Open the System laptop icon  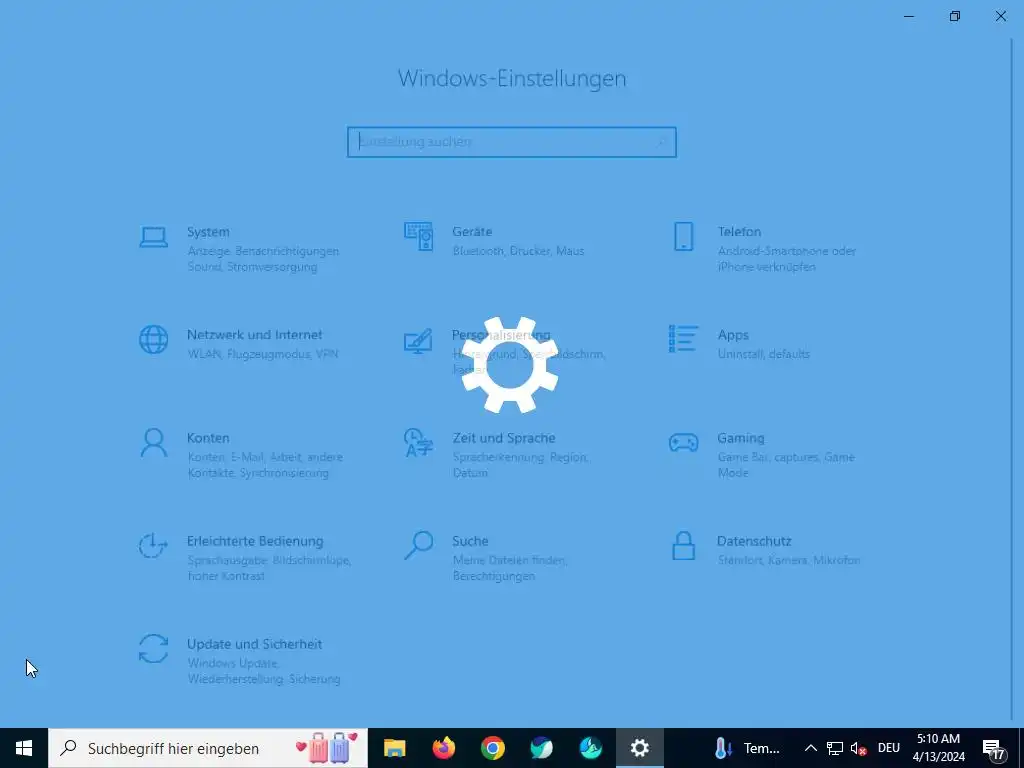point(153,237)
